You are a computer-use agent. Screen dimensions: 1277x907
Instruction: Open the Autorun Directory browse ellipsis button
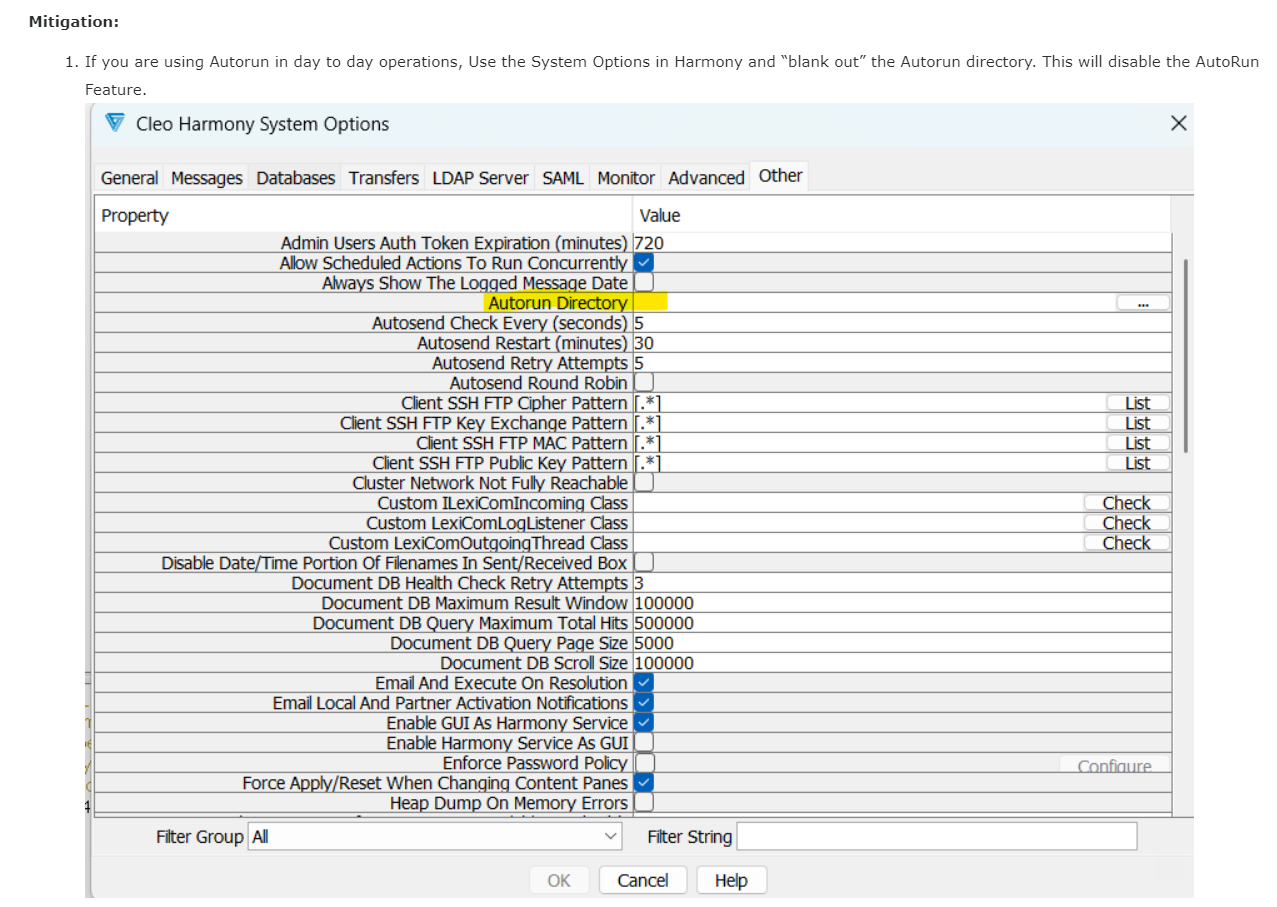1142,302
